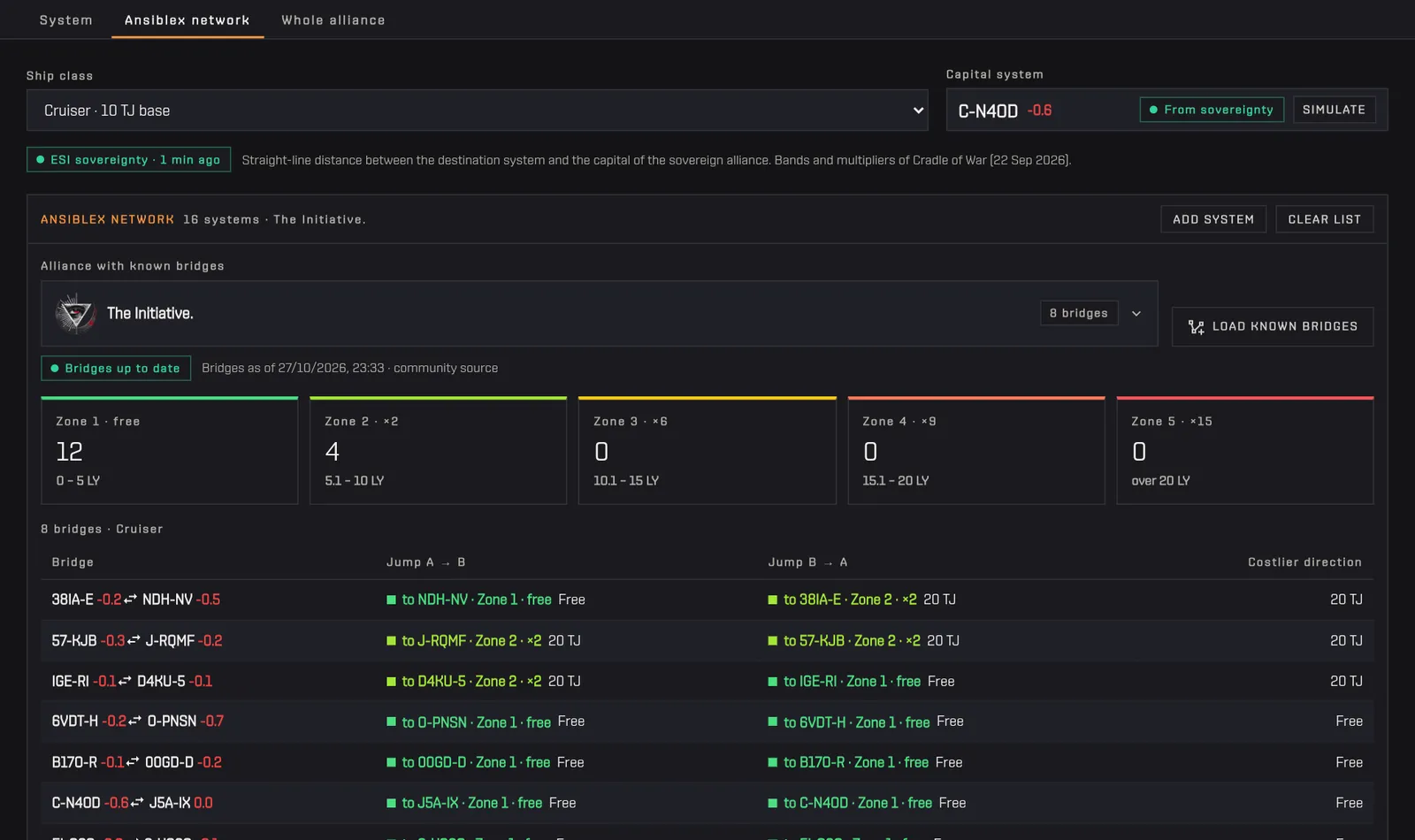Click the swap arrows icon in 57-KJB row
The width and height of the screenshot is (1415, 840).
tap(134, 640)
